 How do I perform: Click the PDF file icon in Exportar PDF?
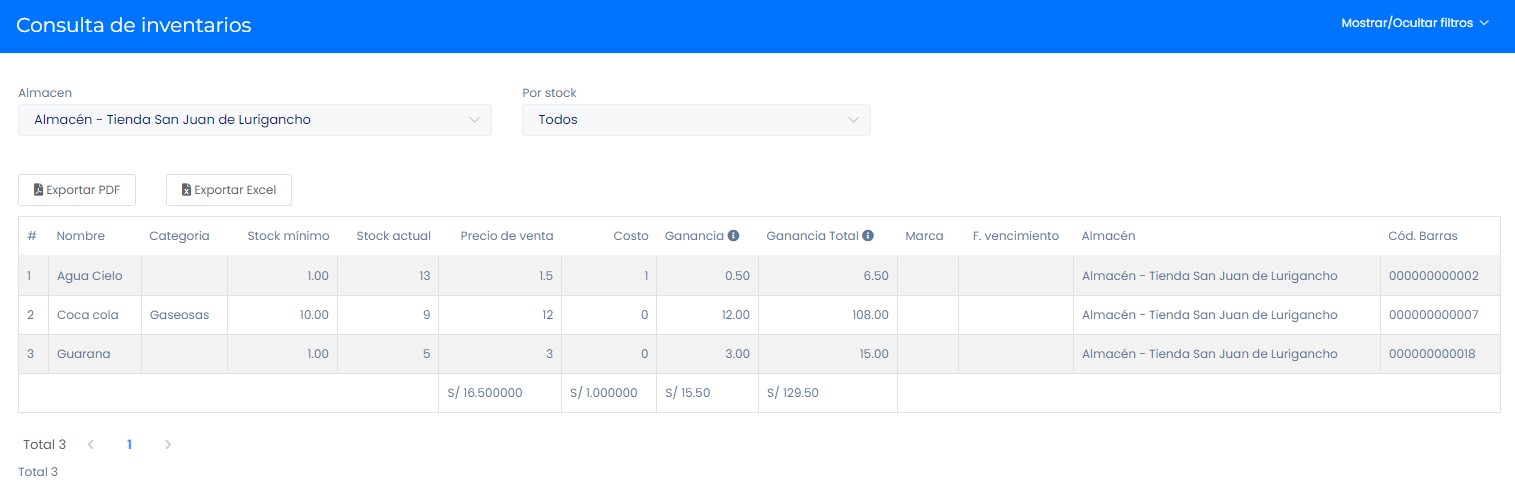38,190
